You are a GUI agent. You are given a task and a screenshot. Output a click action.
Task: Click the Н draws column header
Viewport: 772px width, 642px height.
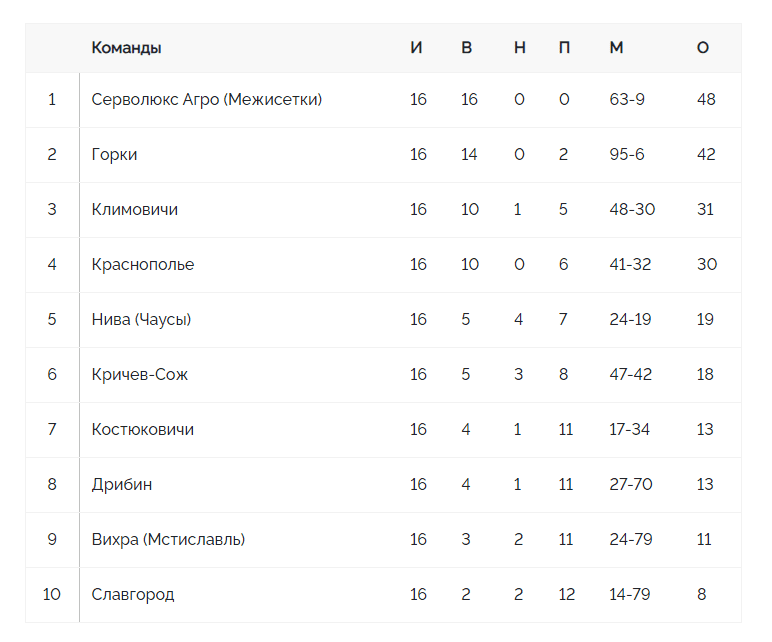(520, 48)
